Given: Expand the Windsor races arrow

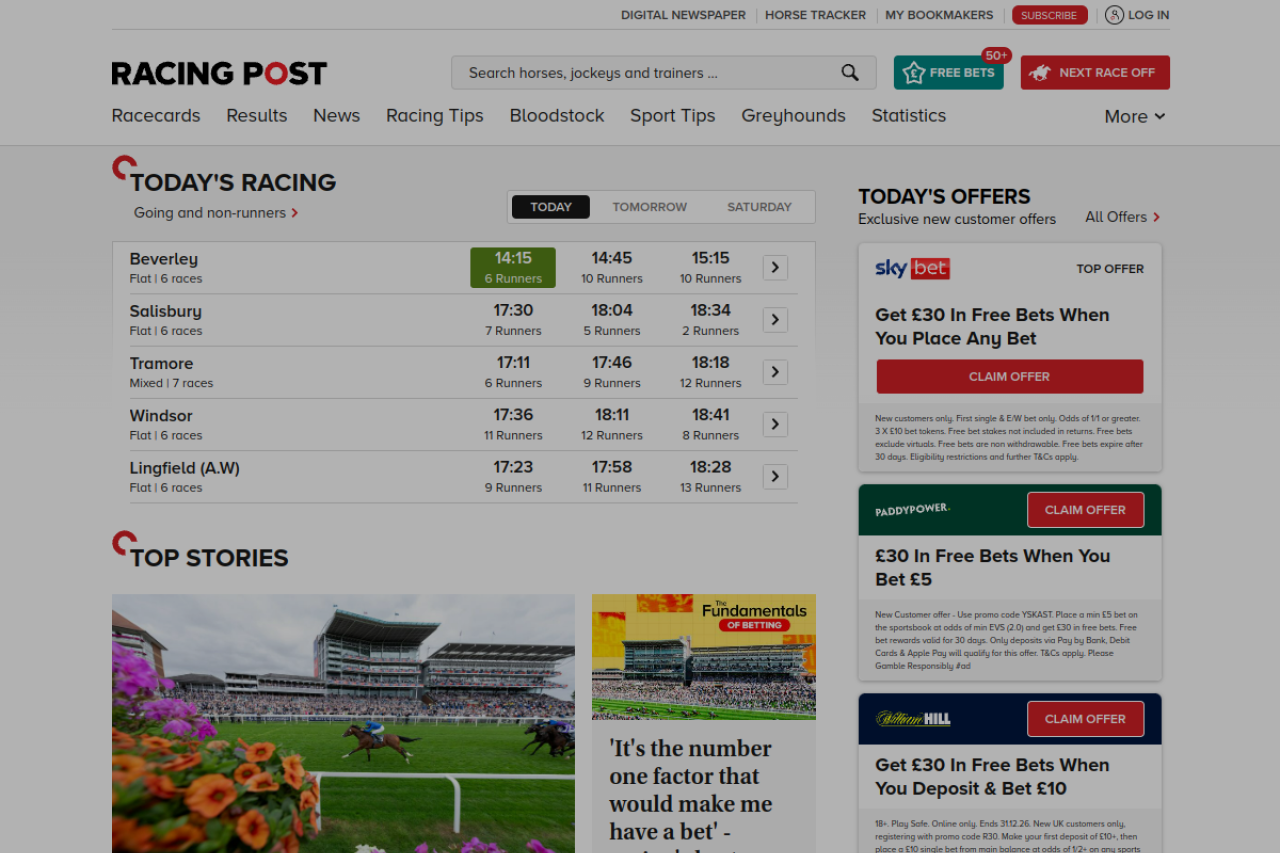Looking at the screenshot, I should [775, 424].
